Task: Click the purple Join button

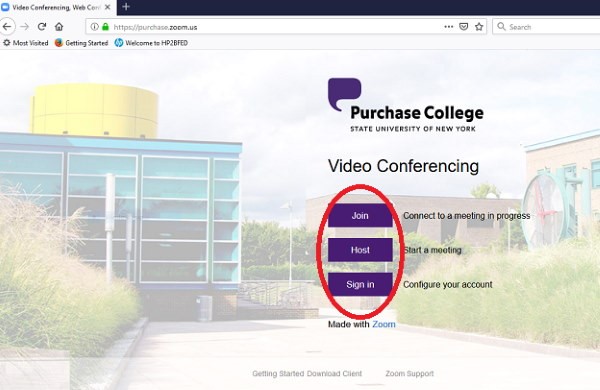Action: coord(360,215)
